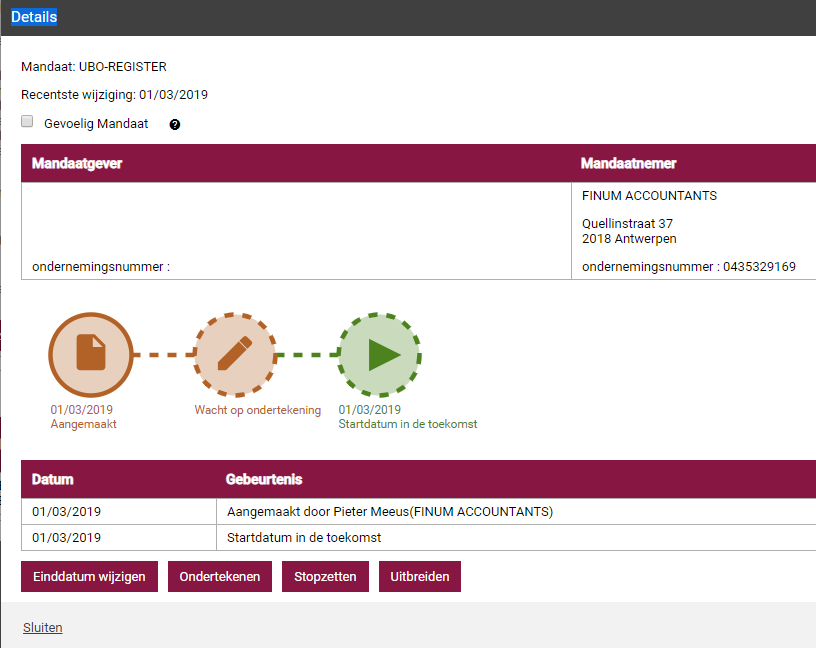Click Wacht op ondertekening status label
This screenshot has width=816, height=648.
[258, 410]
